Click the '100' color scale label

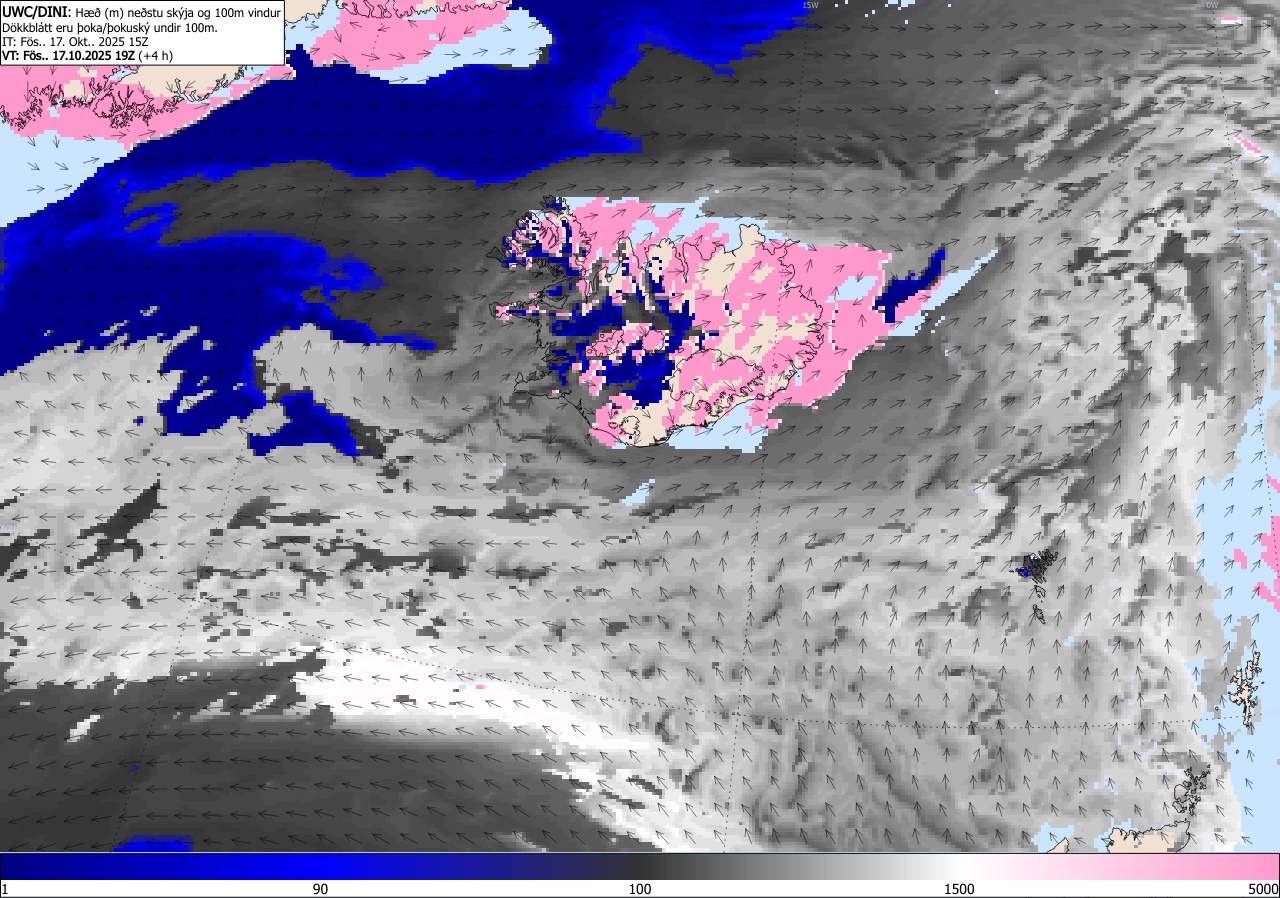[640, 889]
